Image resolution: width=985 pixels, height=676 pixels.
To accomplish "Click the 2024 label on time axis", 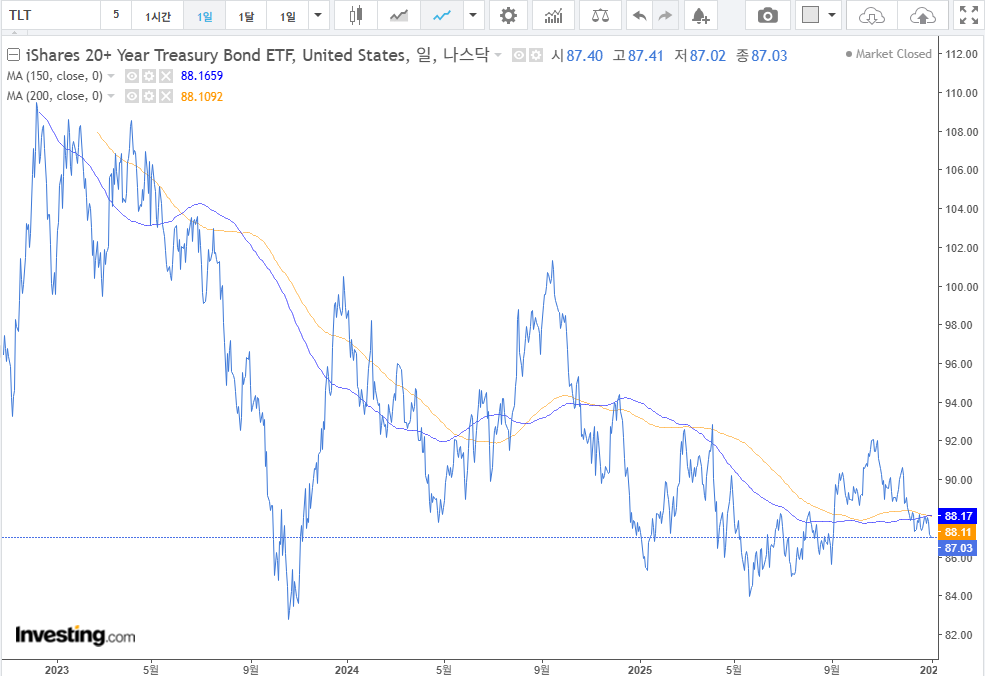I will click(x=347, y=670).
